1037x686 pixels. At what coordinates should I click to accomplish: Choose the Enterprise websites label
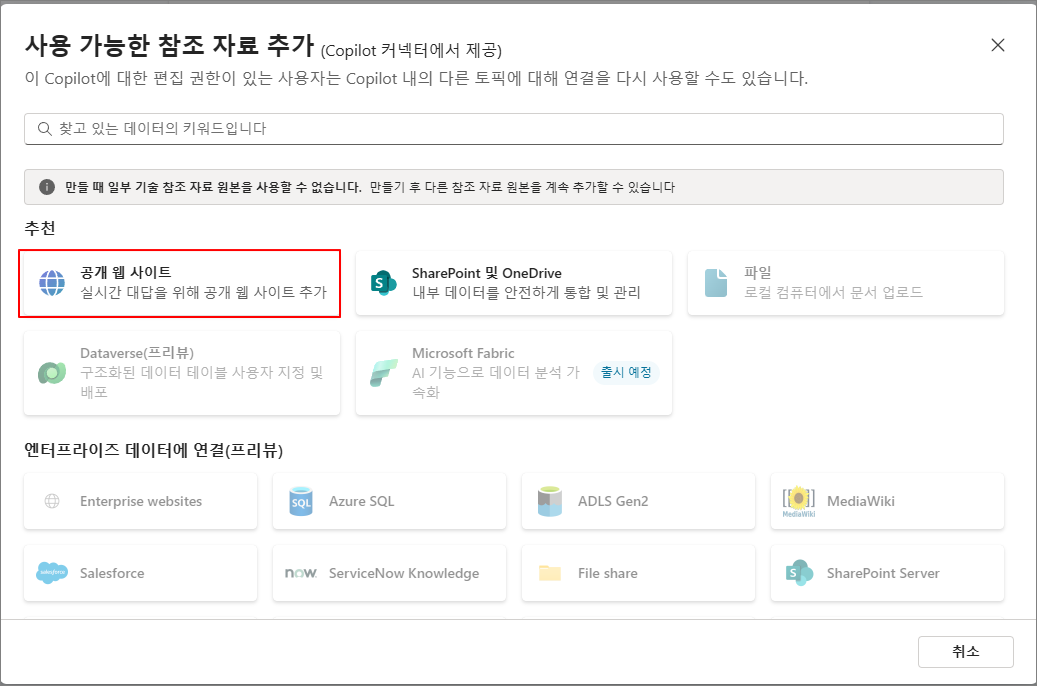(x=141, y=501)
